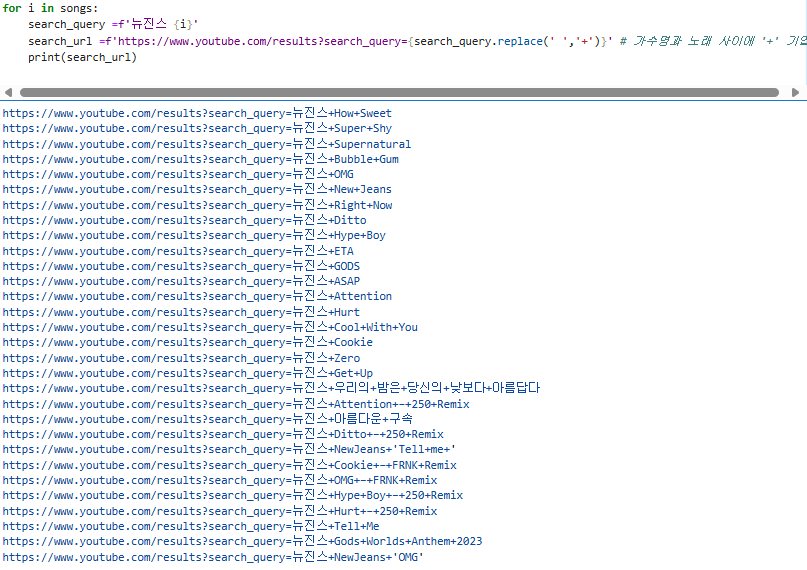Open the OMG+-+FRNK+Remix link
807x570 pixels.
(x=220, y=480)
